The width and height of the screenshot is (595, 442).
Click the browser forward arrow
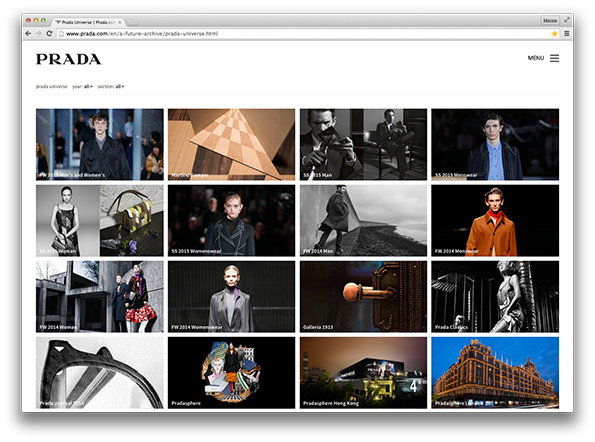pyautogui.click(x=38, y=33)
